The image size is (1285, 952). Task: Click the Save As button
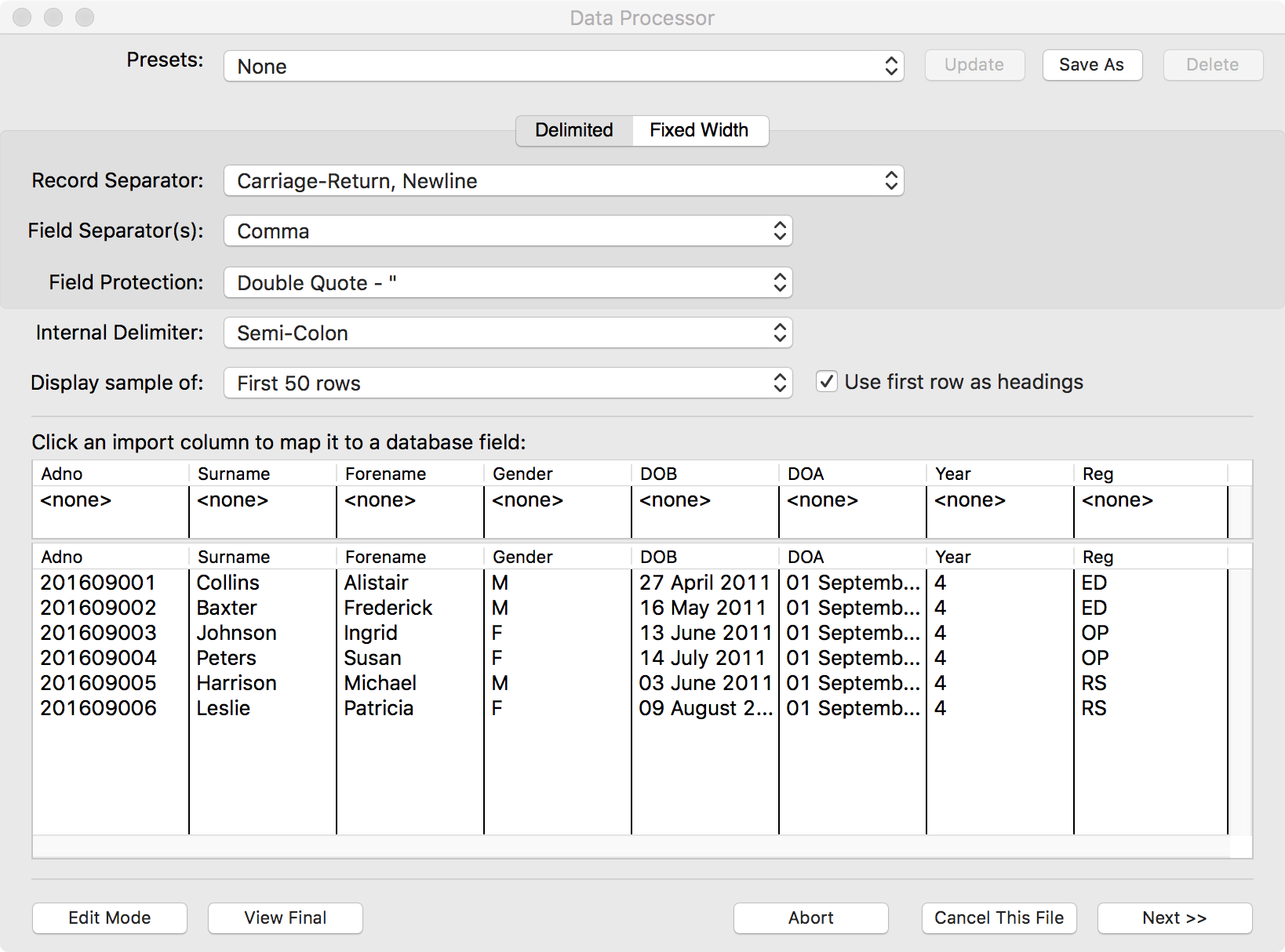point(1092,65)
